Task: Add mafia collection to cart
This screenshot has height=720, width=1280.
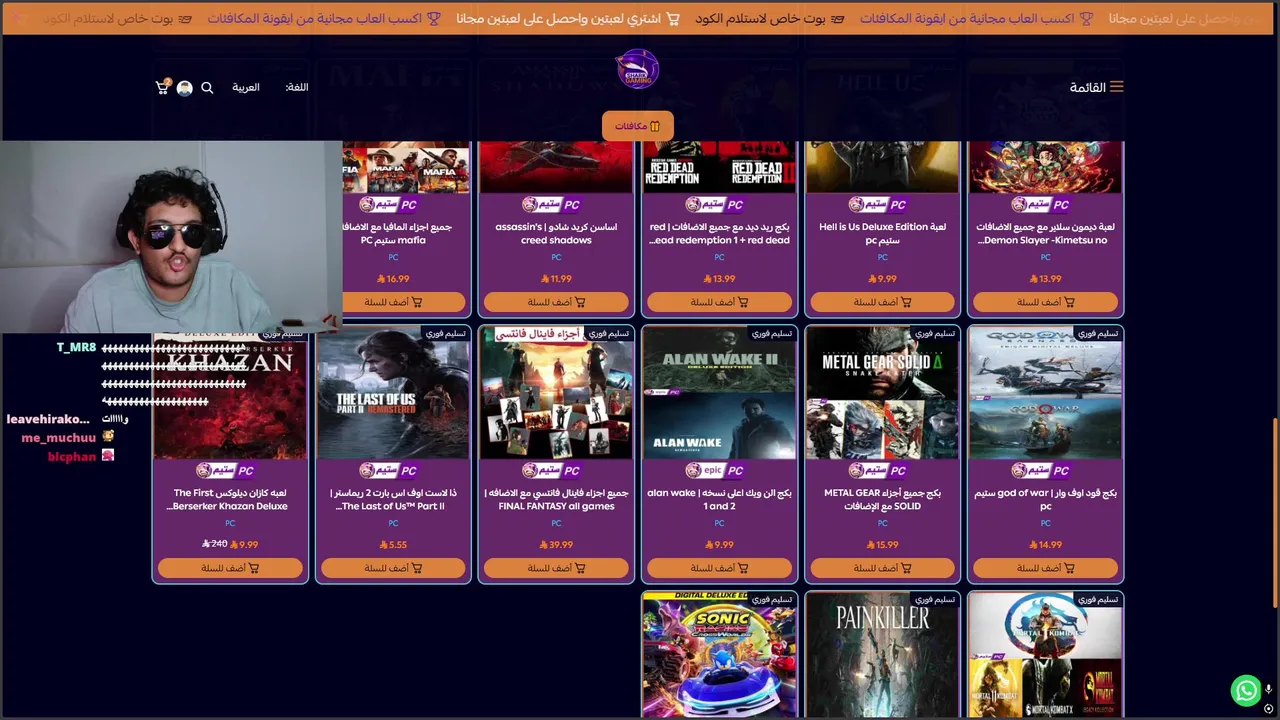Action: 393,302
